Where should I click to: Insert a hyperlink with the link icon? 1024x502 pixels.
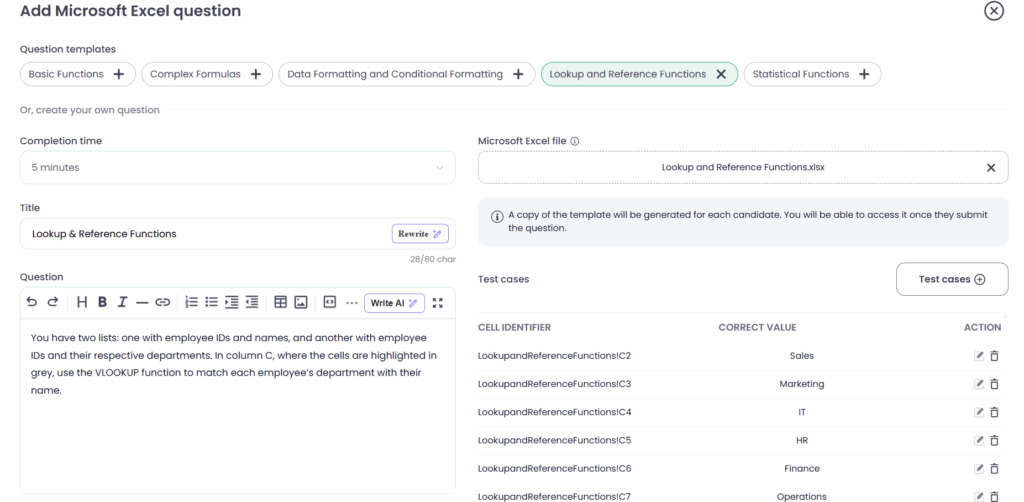(x=163, y=302)
